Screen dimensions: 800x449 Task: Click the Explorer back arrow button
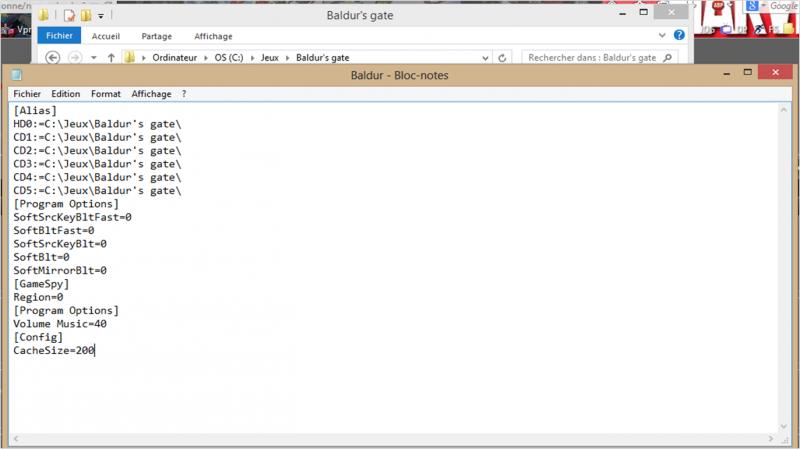[53, 58]
